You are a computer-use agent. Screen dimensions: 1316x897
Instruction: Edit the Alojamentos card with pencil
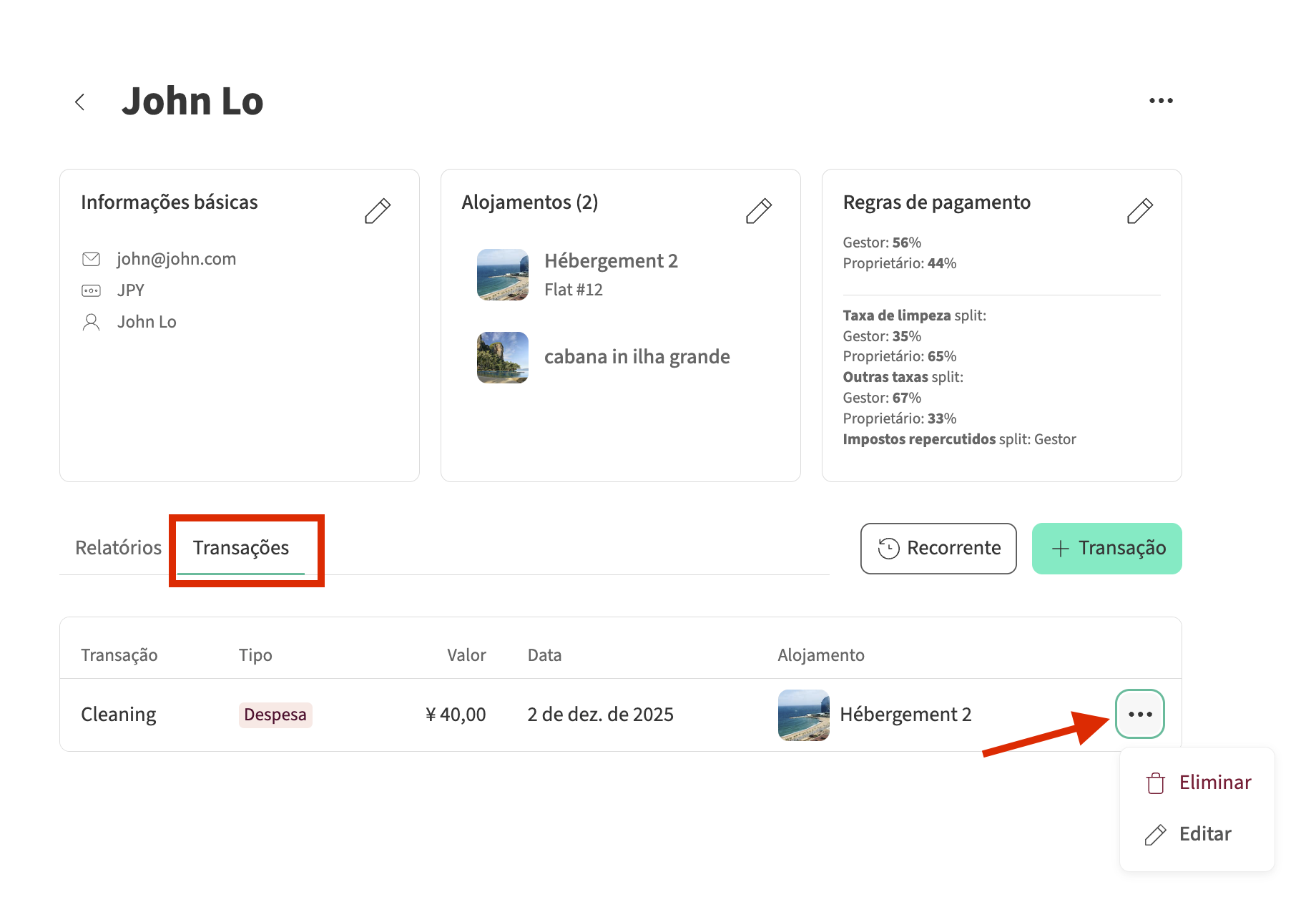758,211
